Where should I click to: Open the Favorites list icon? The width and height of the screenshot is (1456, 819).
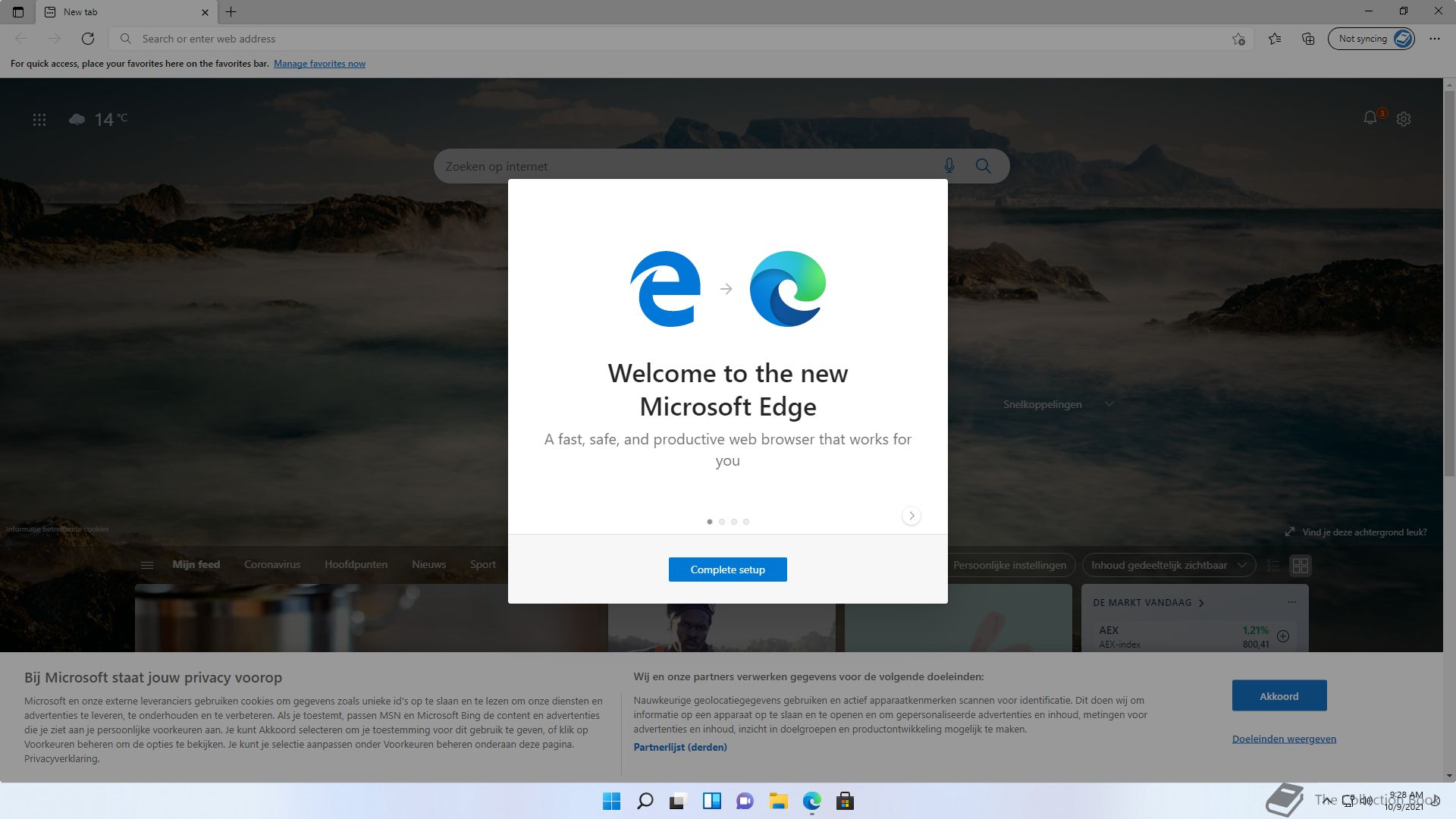[x=1275, y=39]
